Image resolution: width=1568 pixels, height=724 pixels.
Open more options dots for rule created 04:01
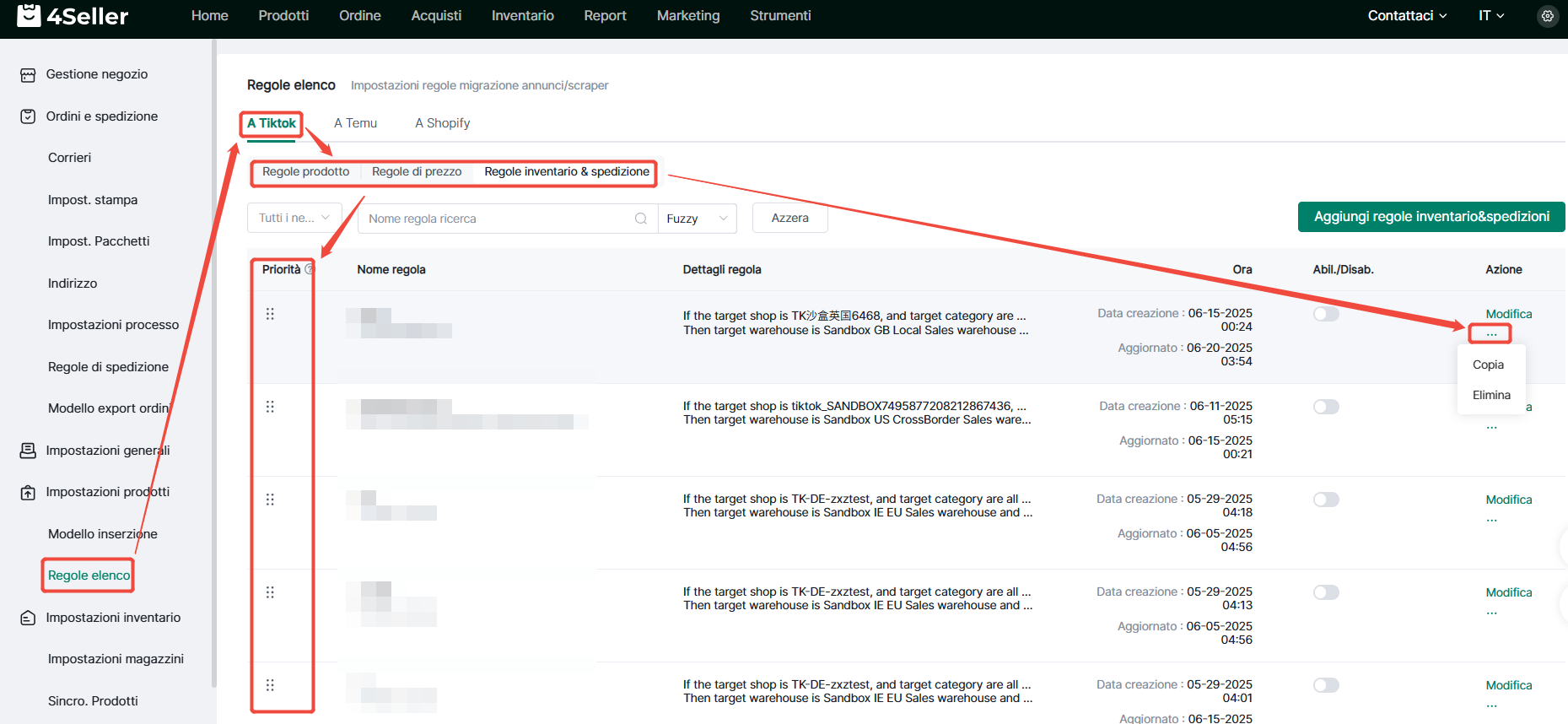[1491, 705]
